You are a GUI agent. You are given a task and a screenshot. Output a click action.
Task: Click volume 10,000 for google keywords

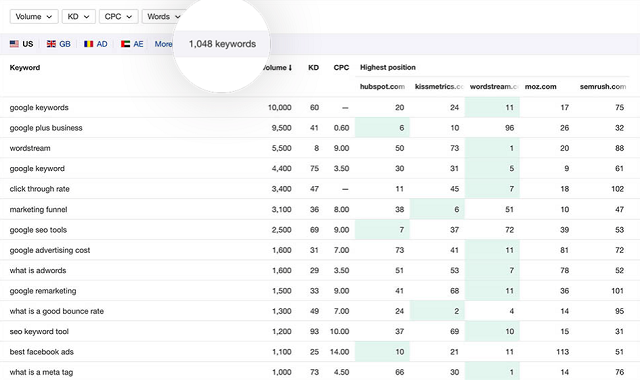click(x=280, y=108)
